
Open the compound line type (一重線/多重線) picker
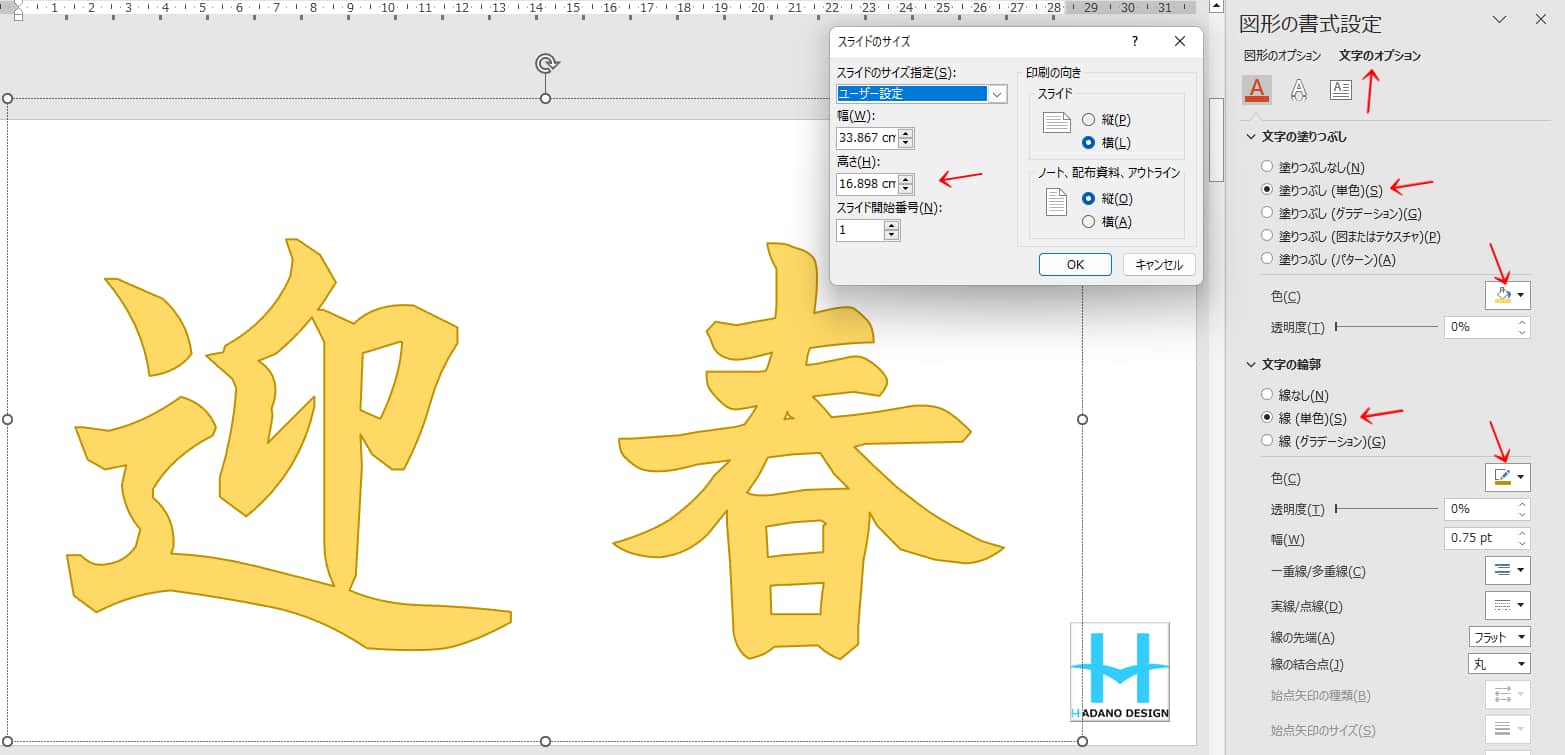1507,571
